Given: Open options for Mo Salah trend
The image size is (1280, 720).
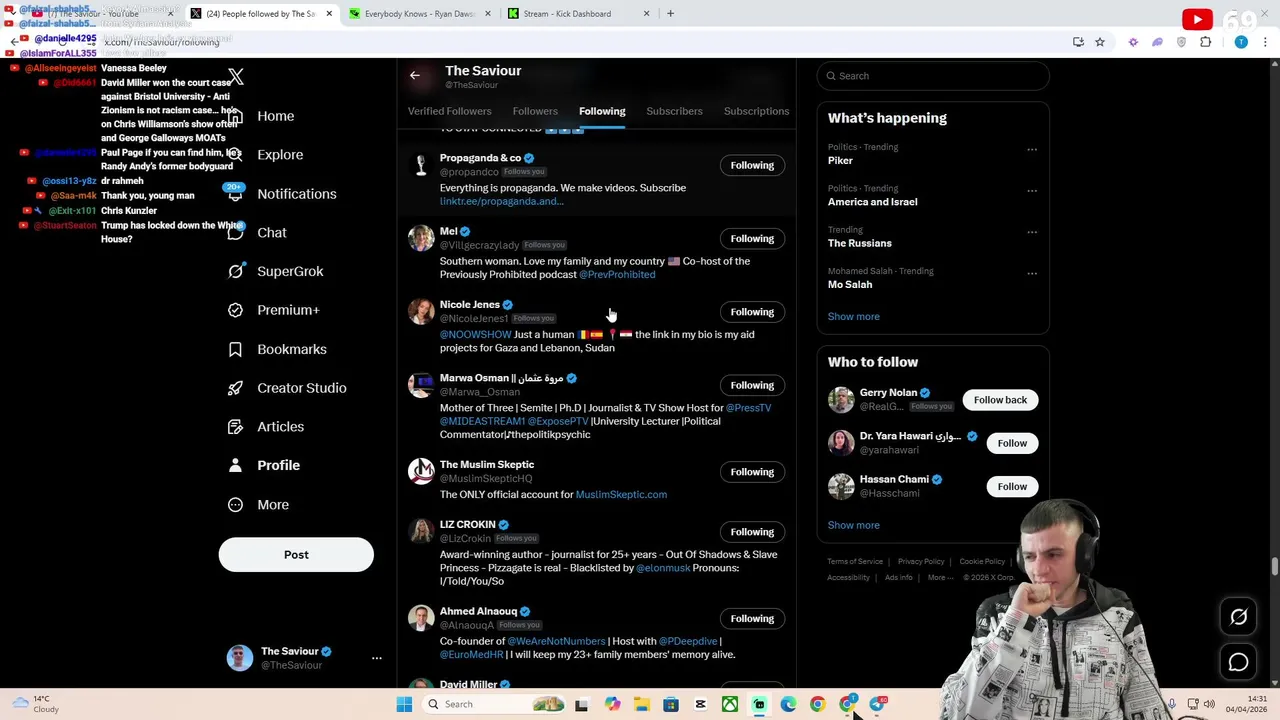Looking at the screenshot, I should (1032, 273).
